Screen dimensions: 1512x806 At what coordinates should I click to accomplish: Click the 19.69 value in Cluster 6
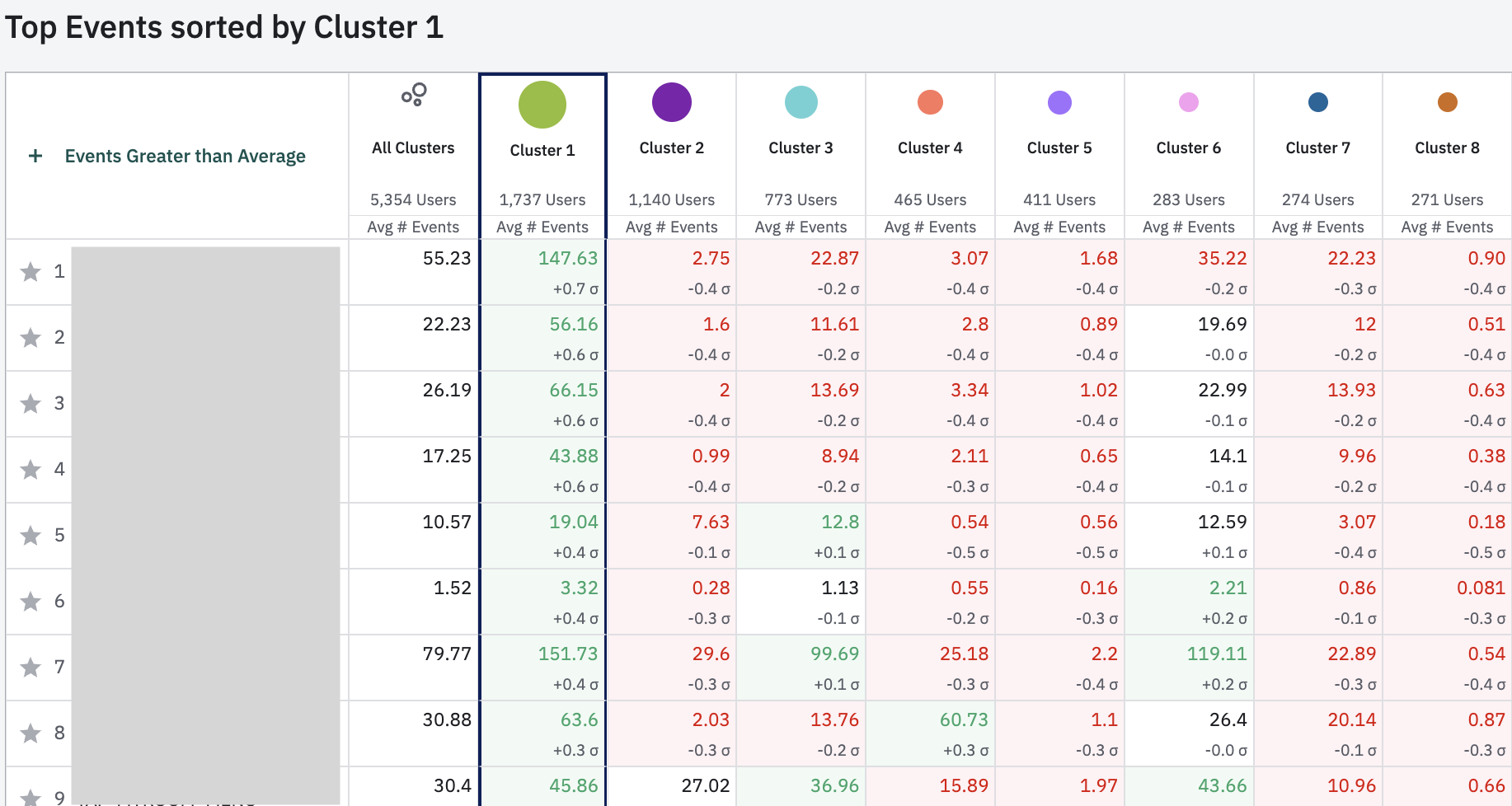coord(1223,325)
